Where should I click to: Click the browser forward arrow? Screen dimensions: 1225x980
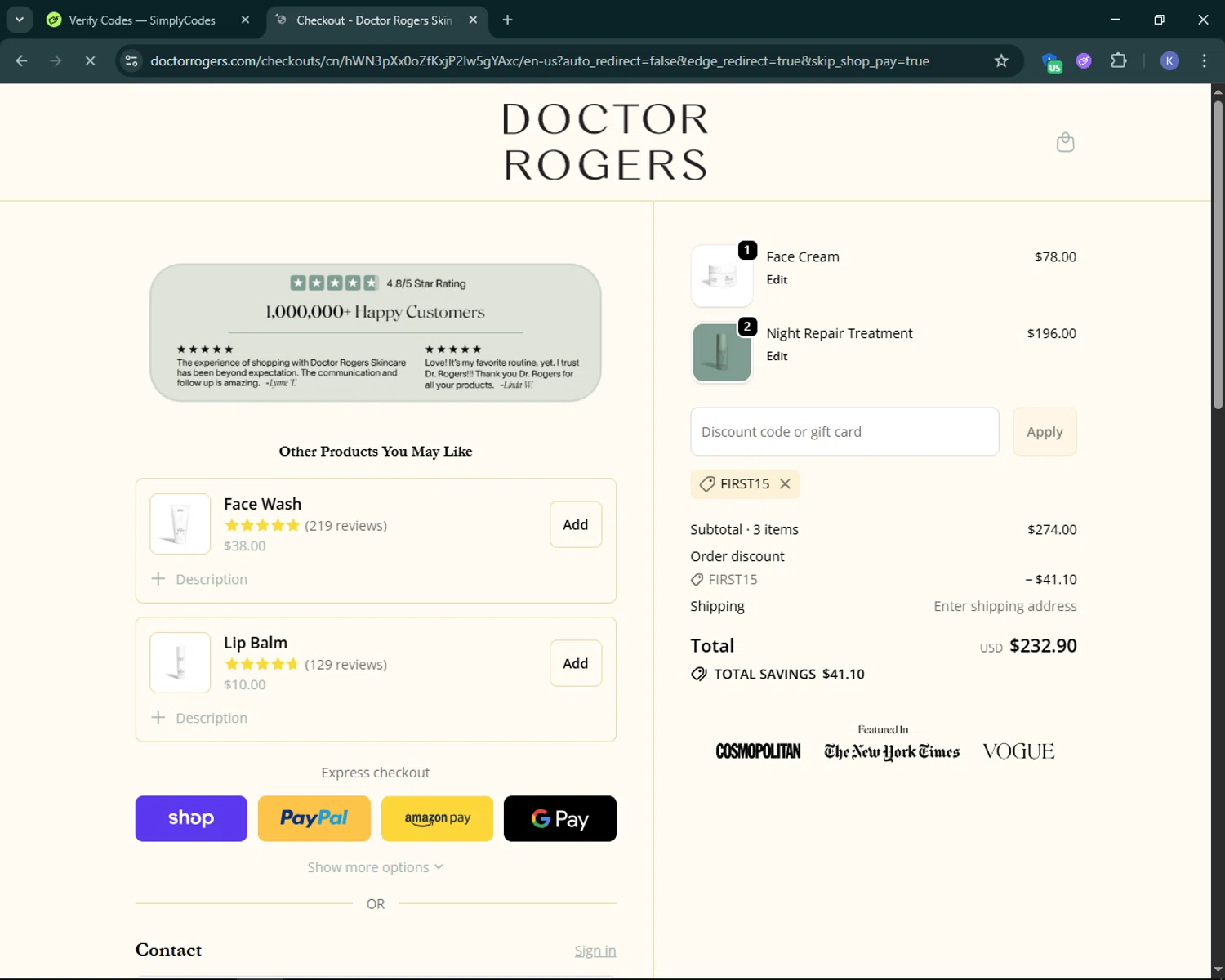click(x=56, y=61)
